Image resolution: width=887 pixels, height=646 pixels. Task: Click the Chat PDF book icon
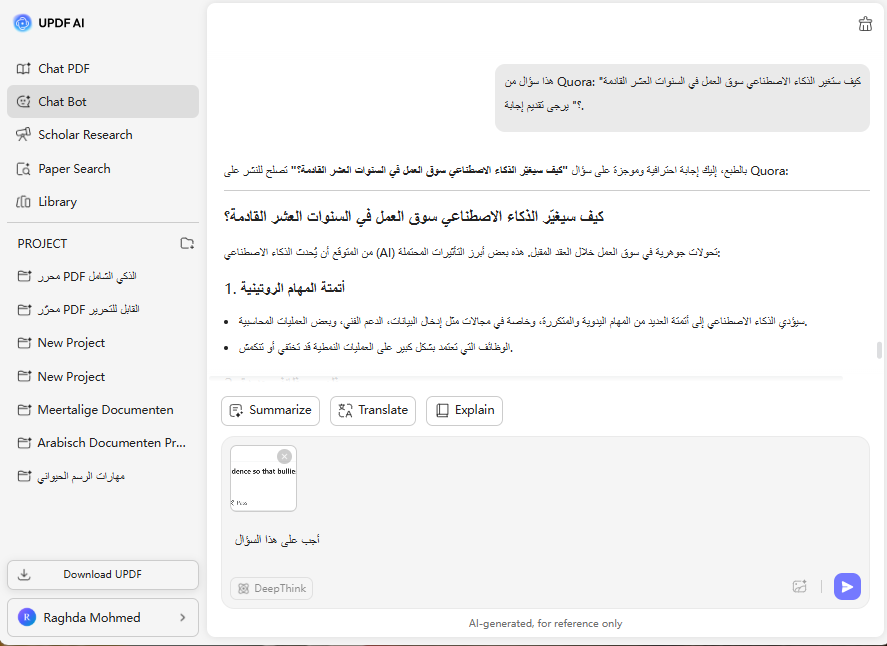click(23, 68)
